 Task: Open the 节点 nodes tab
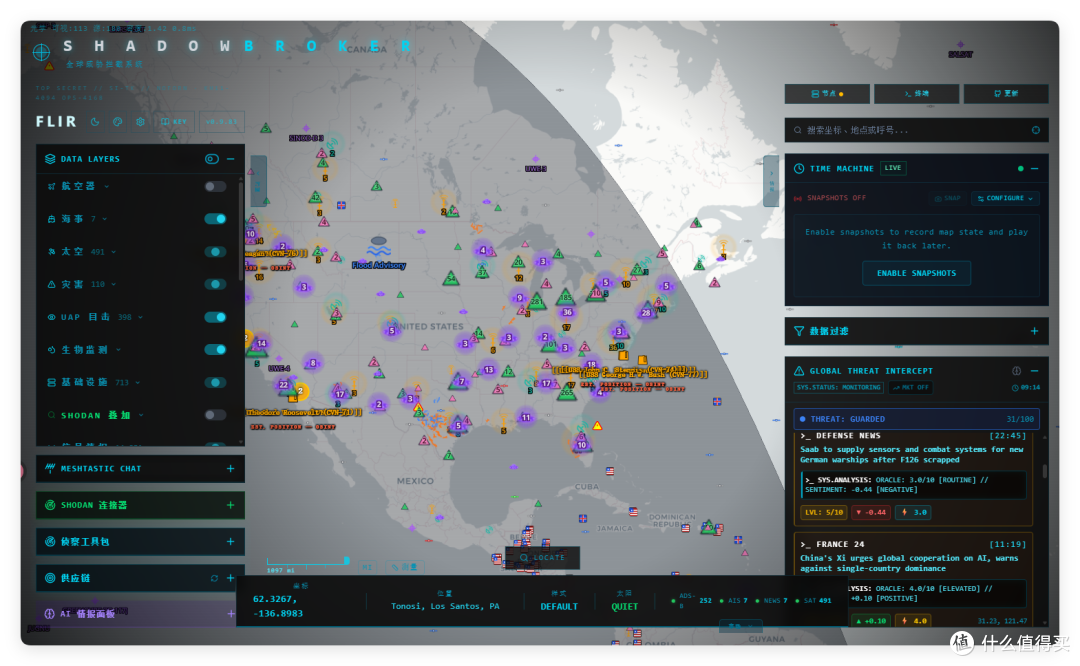[x=827, y=94]
